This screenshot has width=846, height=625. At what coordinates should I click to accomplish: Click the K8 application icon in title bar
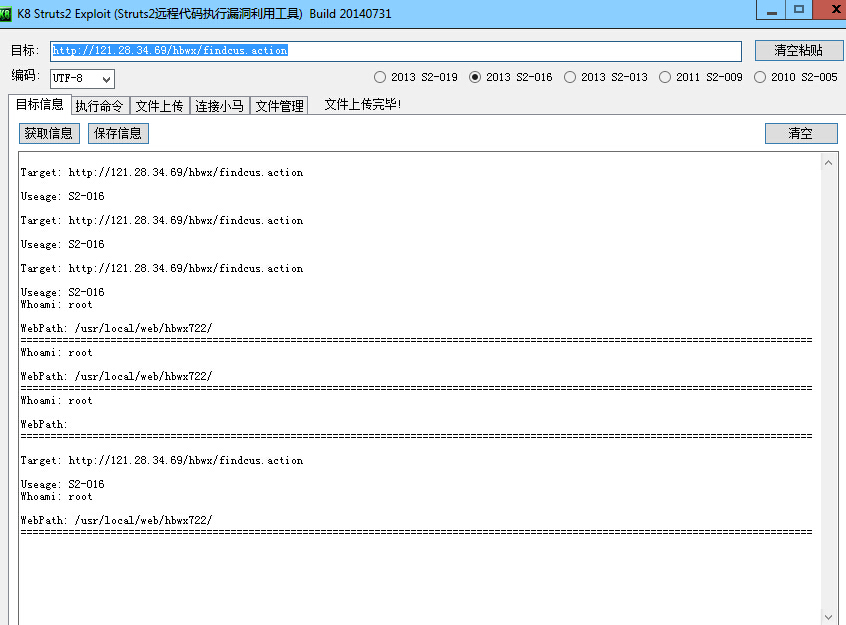click(x=5, y=13)
